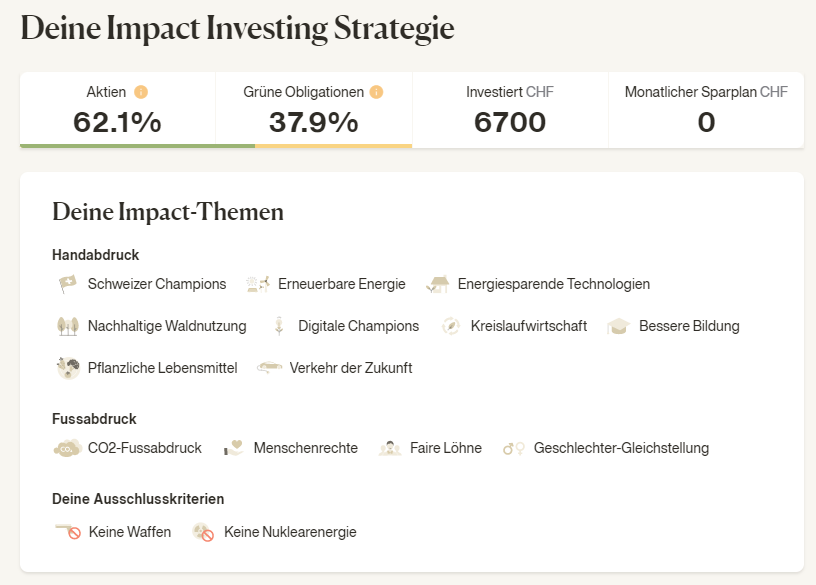Image resolution: width=816 pixels, height=585 pixels.
Task: Click the Energiesparende Technologien house icon
Action: click(438, 284)
